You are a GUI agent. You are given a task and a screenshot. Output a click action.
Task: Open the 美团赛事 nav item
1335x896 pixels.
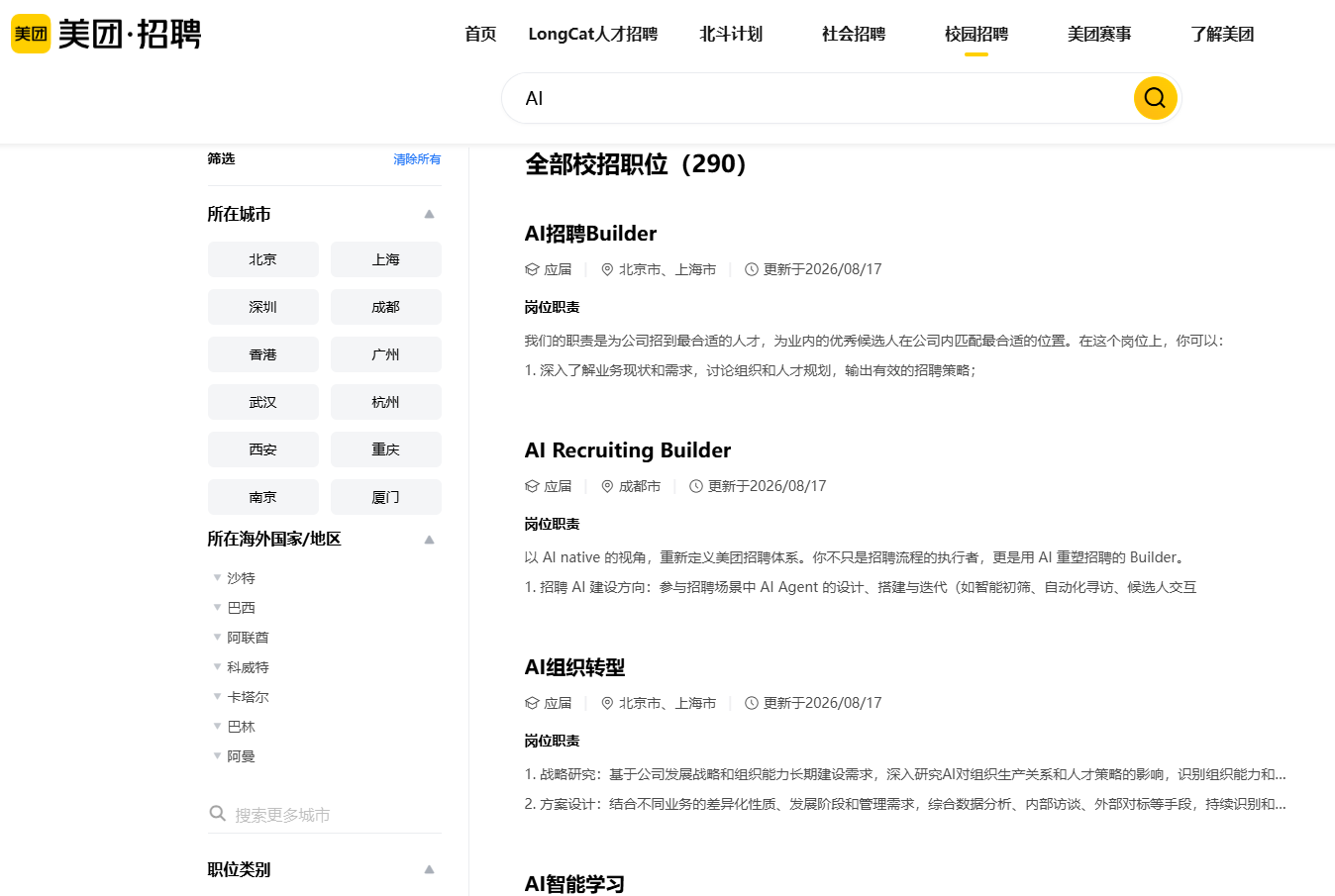click(x=1099, y=34)
